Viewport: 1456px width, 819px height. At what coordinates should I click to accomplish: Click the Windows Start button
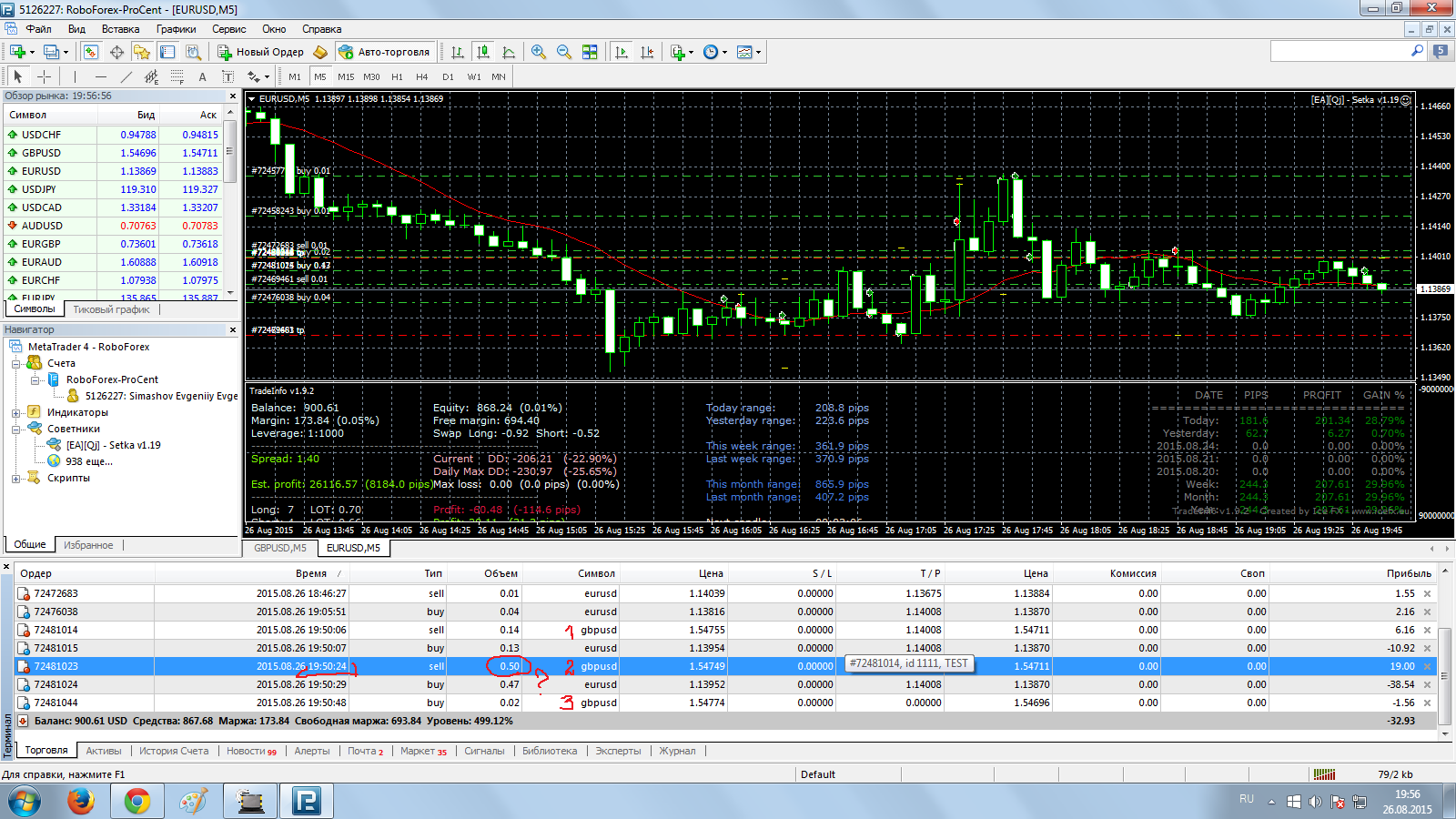25,801
